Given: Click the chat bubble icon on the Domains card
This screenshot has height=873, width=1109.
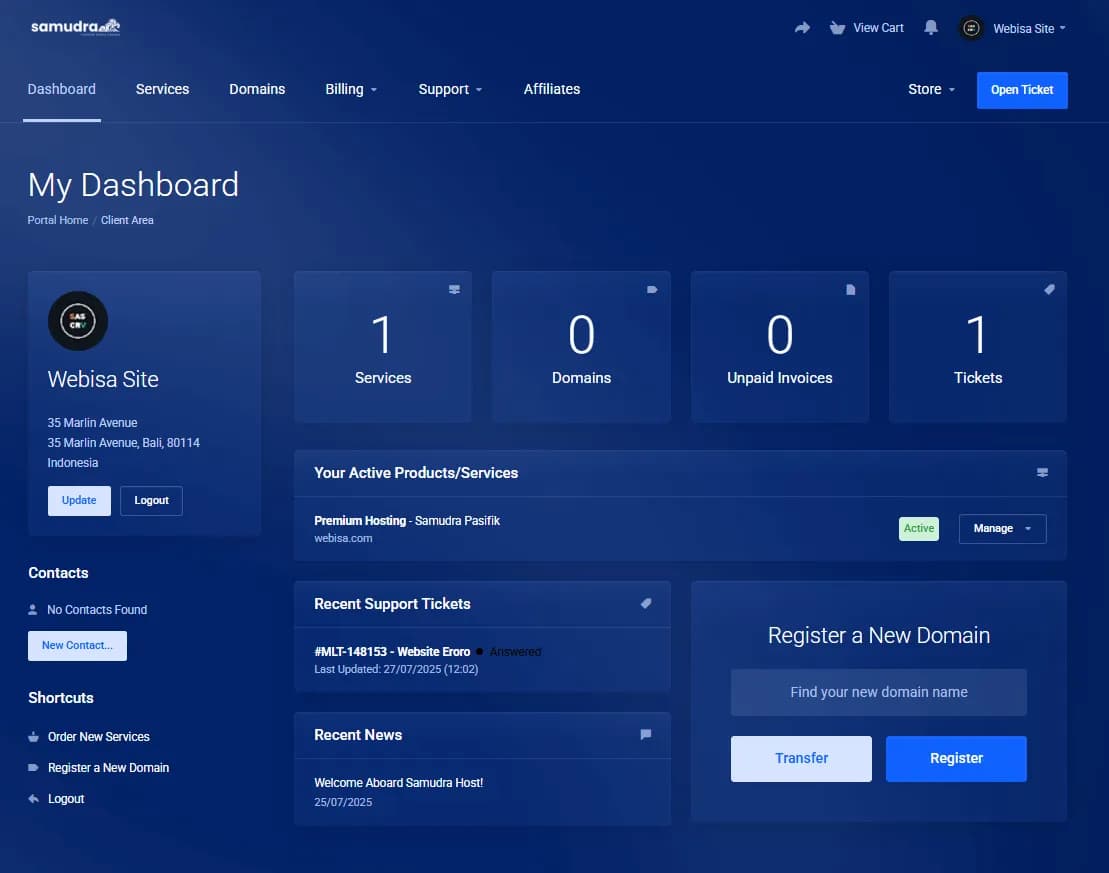Looking at the screenshot, I should [x=652, y=288].
